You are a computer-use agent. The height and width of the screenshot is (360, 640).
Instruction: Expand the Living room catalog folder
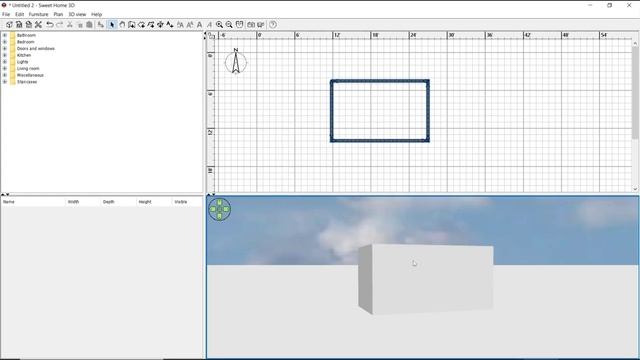point(4,69)
